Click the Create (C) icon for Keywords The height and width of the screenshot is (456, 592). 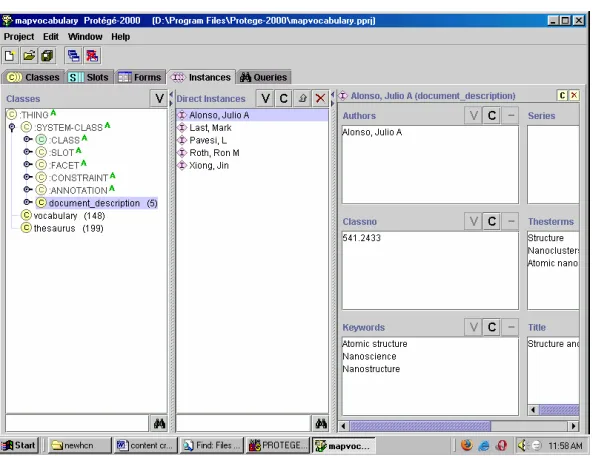click(492, 327)
